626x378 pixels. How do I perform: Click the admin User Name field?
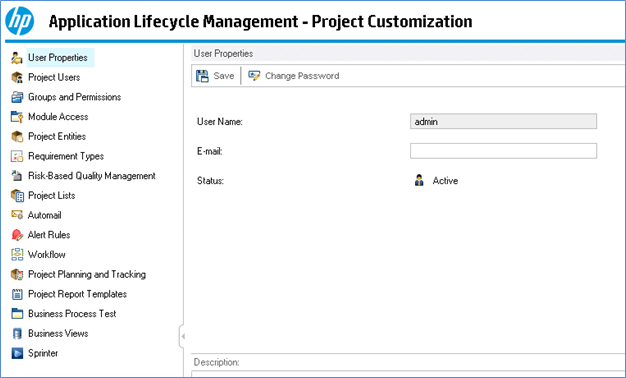click(503, 121)
